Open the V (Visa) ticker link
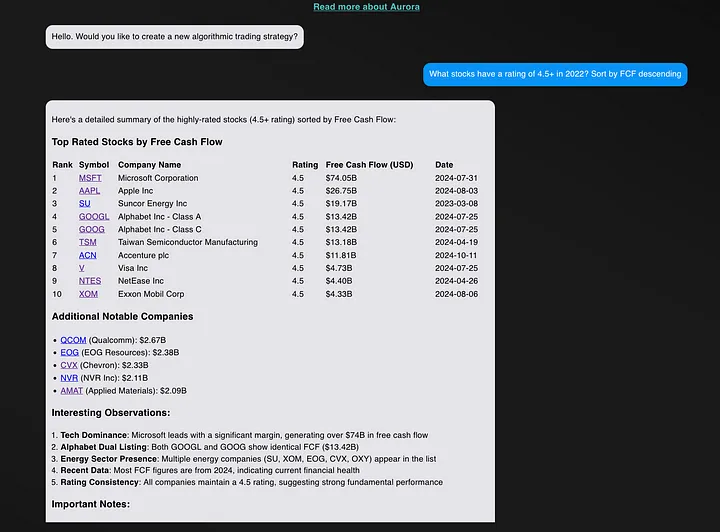This screenshot has height=532, width=720. coord(81,268)
